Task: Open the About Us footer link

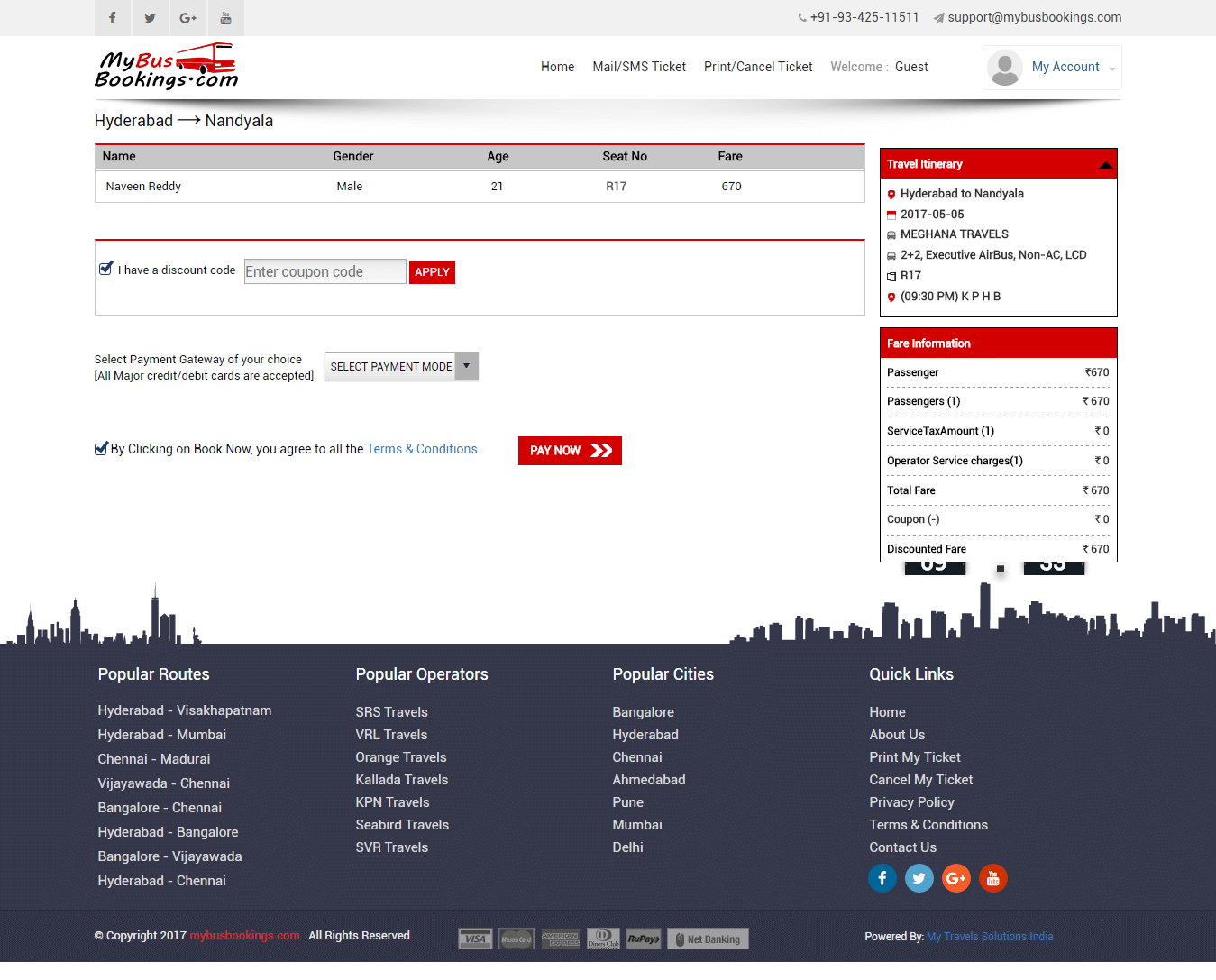Action: tap(897, 735)
